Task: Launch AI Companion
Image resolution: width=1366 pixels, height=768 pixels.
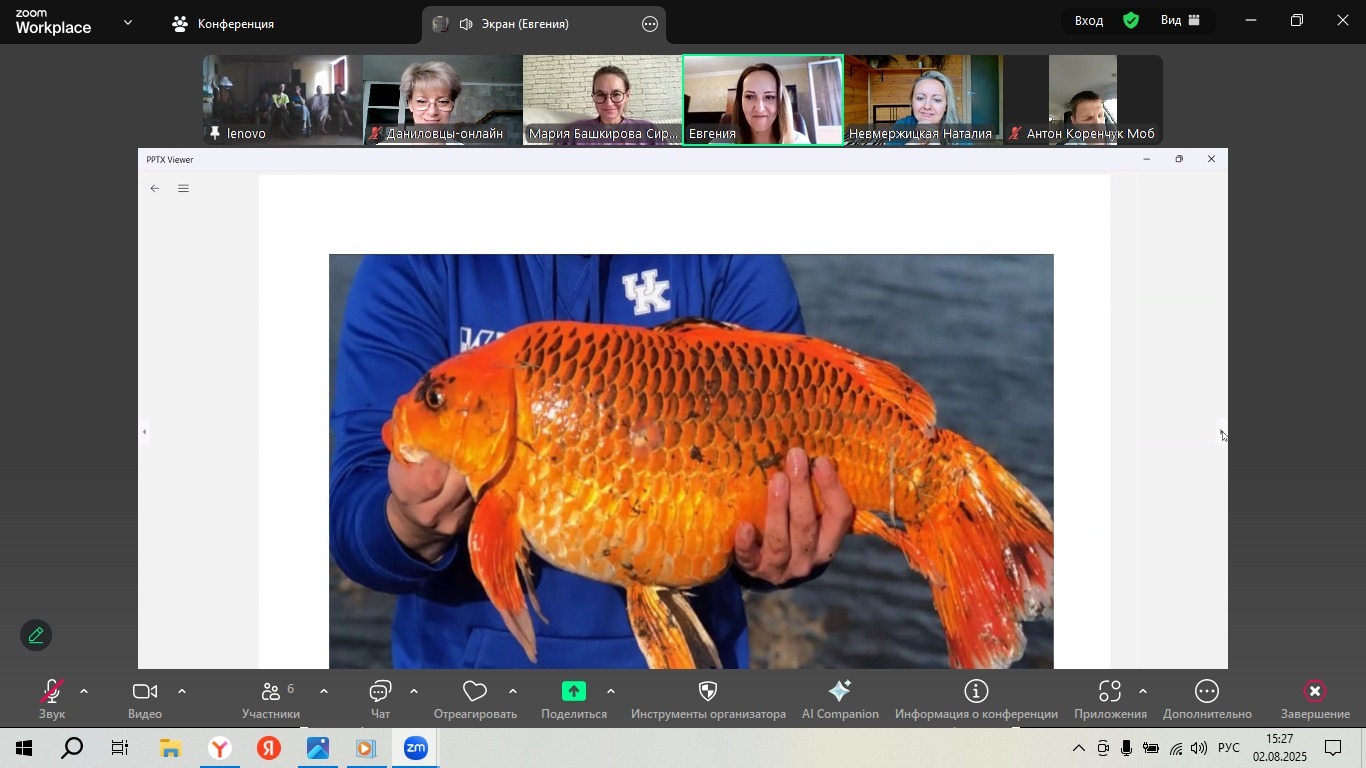Action: tap(840, 693)
